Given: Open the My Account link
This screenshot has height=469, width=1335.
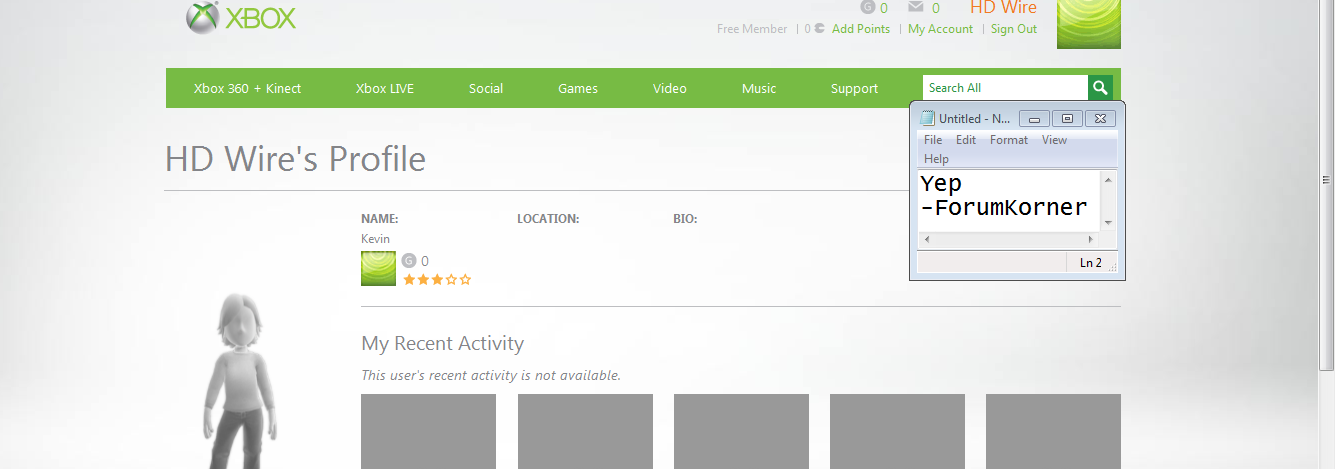Looking at the screenshot, I should 940,29.
